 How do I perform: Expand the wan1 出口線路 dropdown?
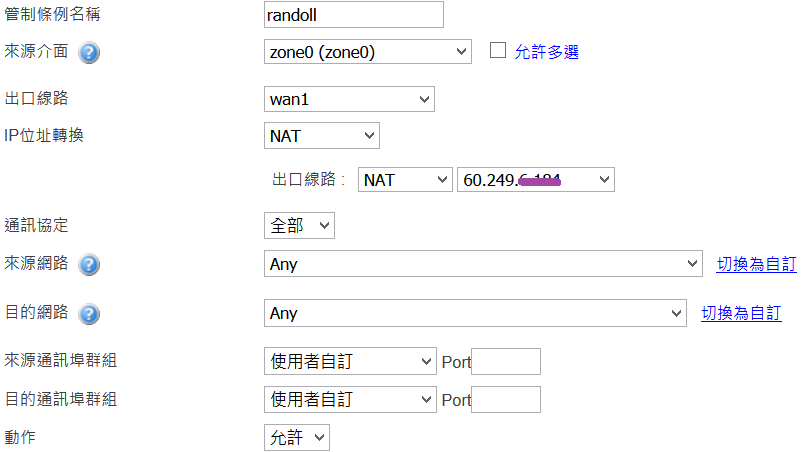coord(347,99)
